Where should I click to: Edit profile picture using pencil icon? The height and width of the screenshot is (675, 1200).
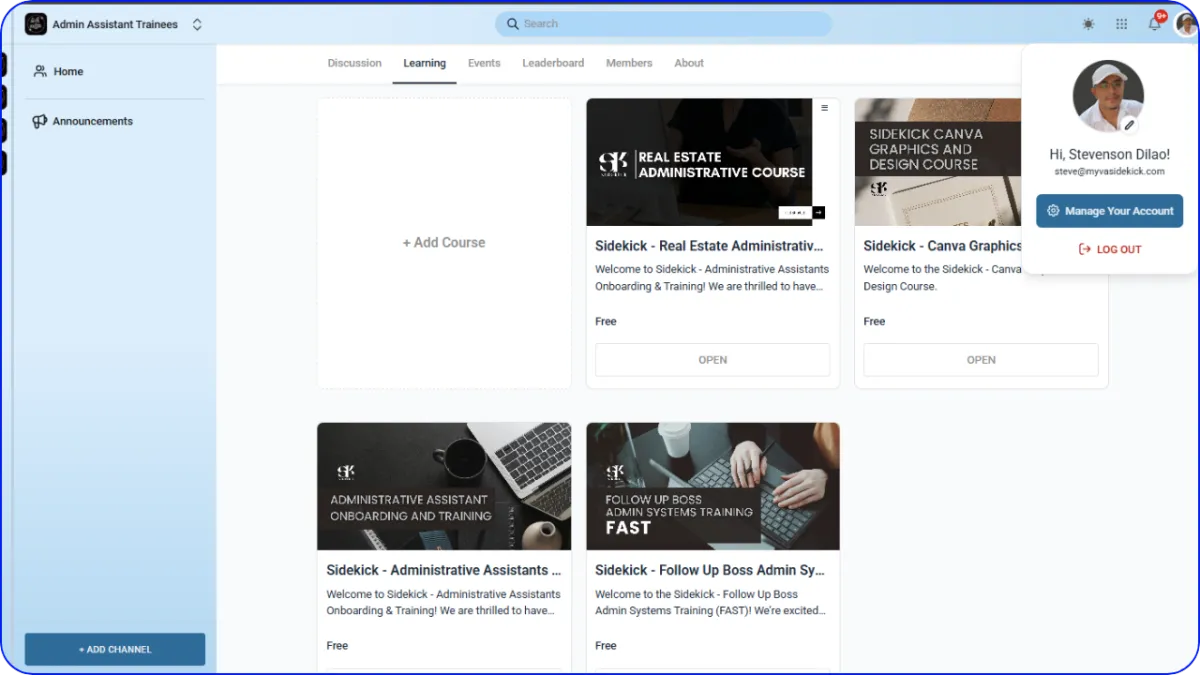[1130, 125]
